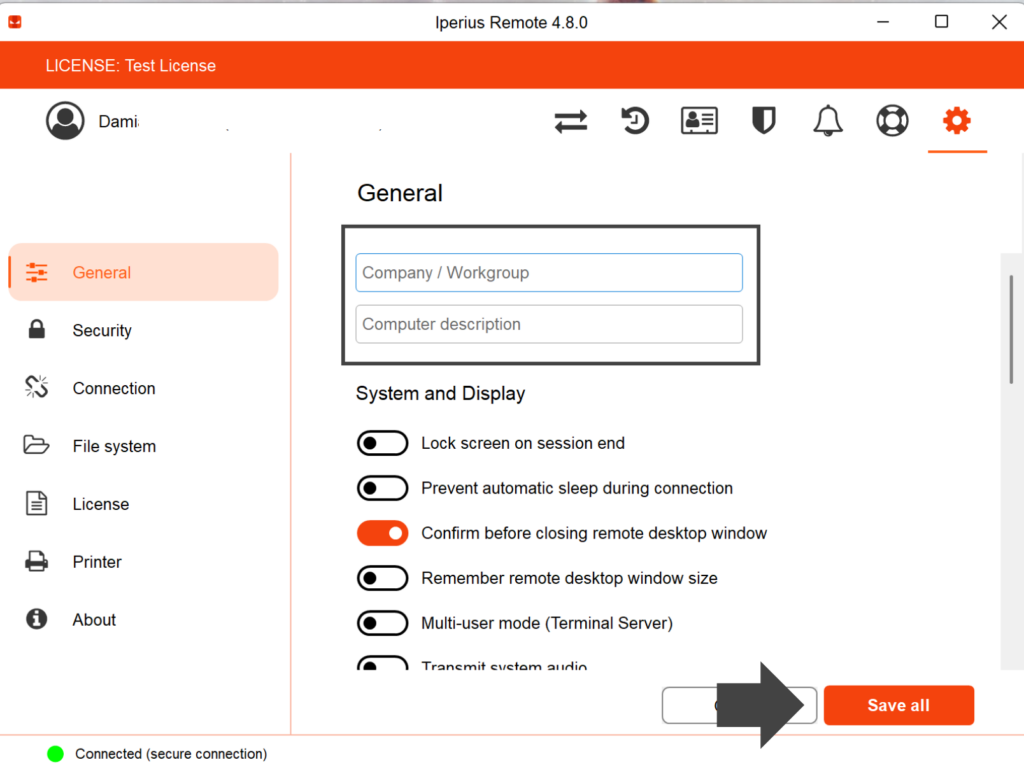The image size is (1024, 769).
Task: Click the Iperius Remote app logo in title bar
Action: pos(15,22)
